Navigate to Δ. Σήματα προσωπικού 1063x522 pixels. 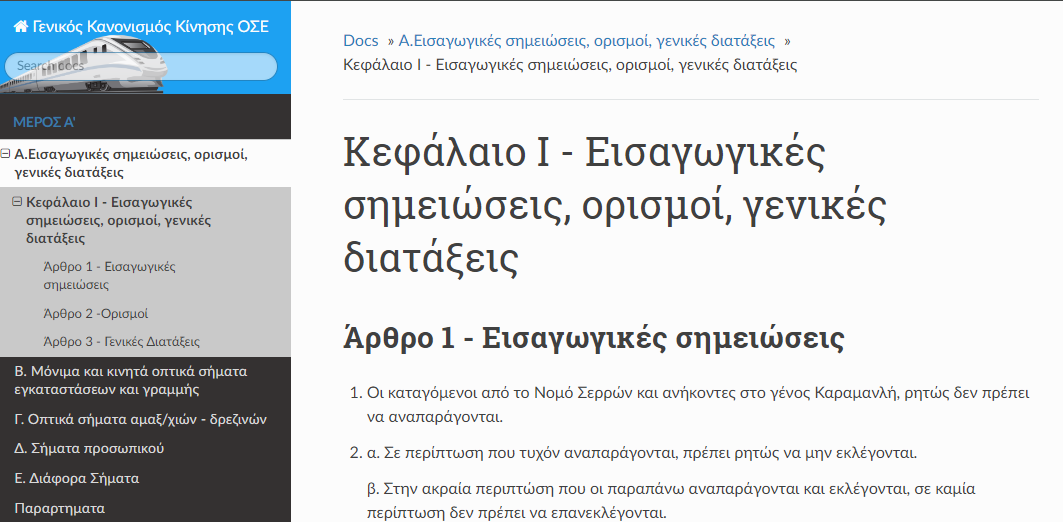(89, 448)
